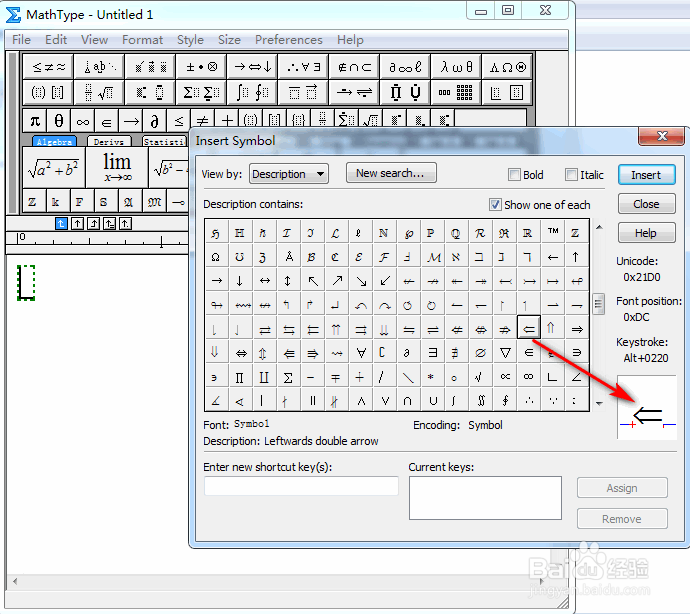Open the miscellaneous symbols palette (∂∞ℓ)
The width and height of the screenshot is (690, 614).
click(x=406, y=67)
